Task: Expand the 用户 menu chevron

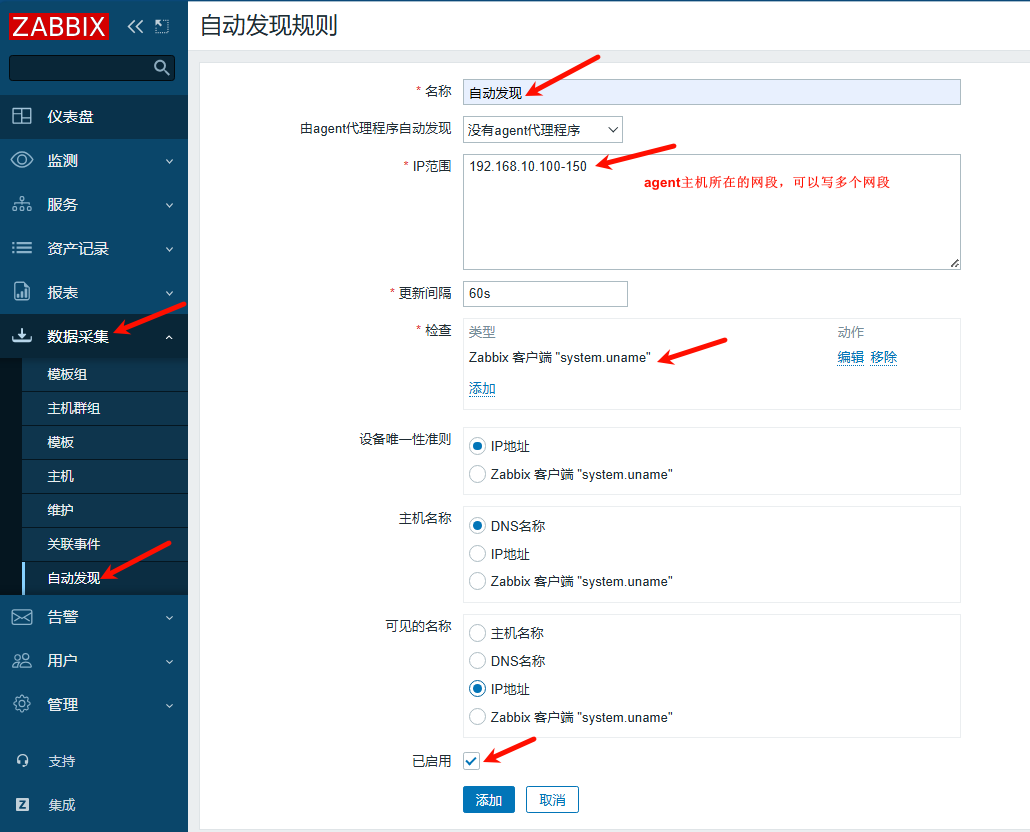Action: [169, 661]
